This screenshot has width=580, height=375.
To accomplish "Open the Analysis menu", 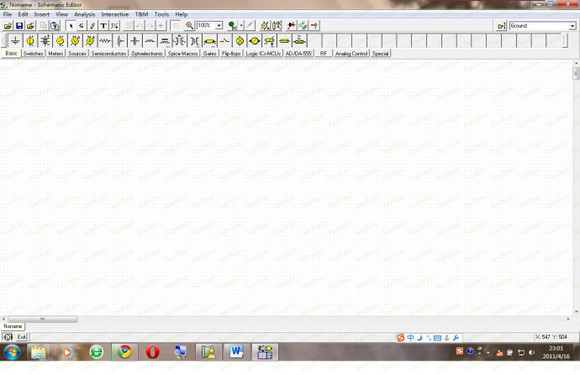I will point(84,14).
